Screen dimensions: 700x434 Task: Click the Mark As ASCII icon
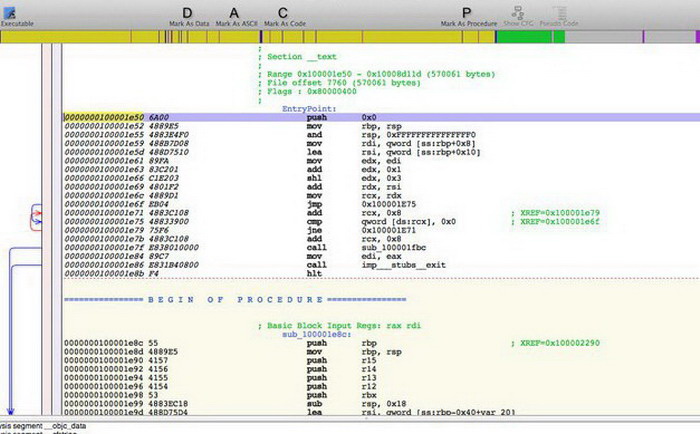click(235, 13)
